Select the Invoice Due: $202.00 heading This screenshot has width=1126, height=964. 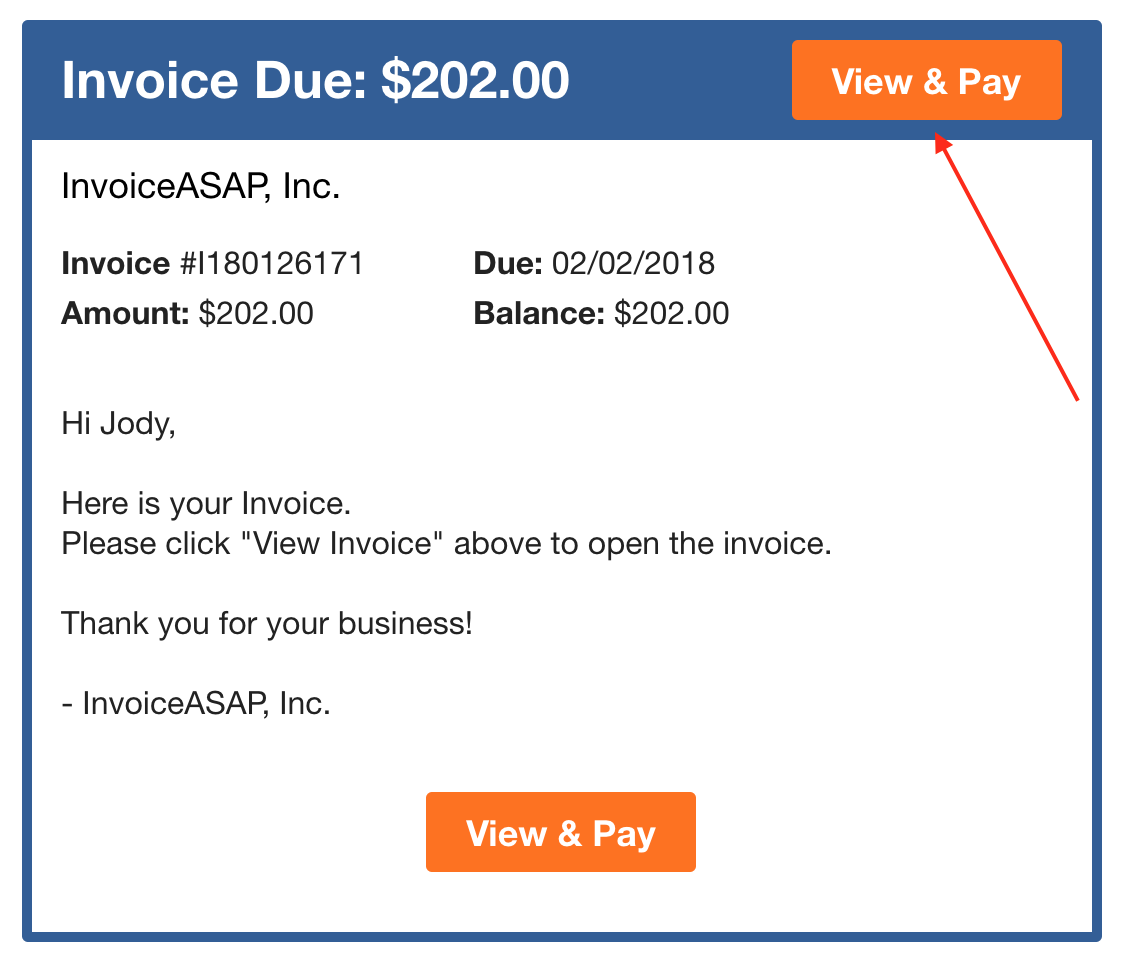click(315, 80)
